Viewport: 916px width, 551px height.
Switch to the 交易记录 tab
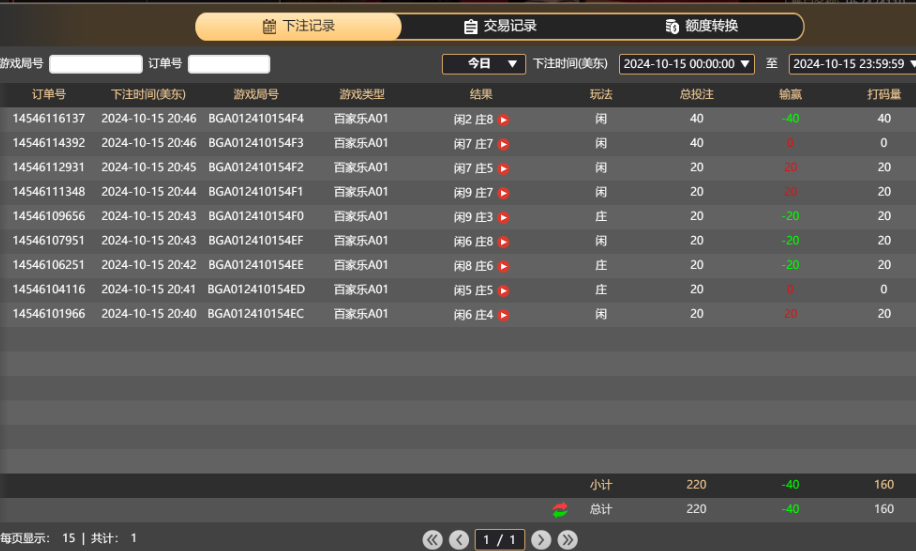point(500,27)
